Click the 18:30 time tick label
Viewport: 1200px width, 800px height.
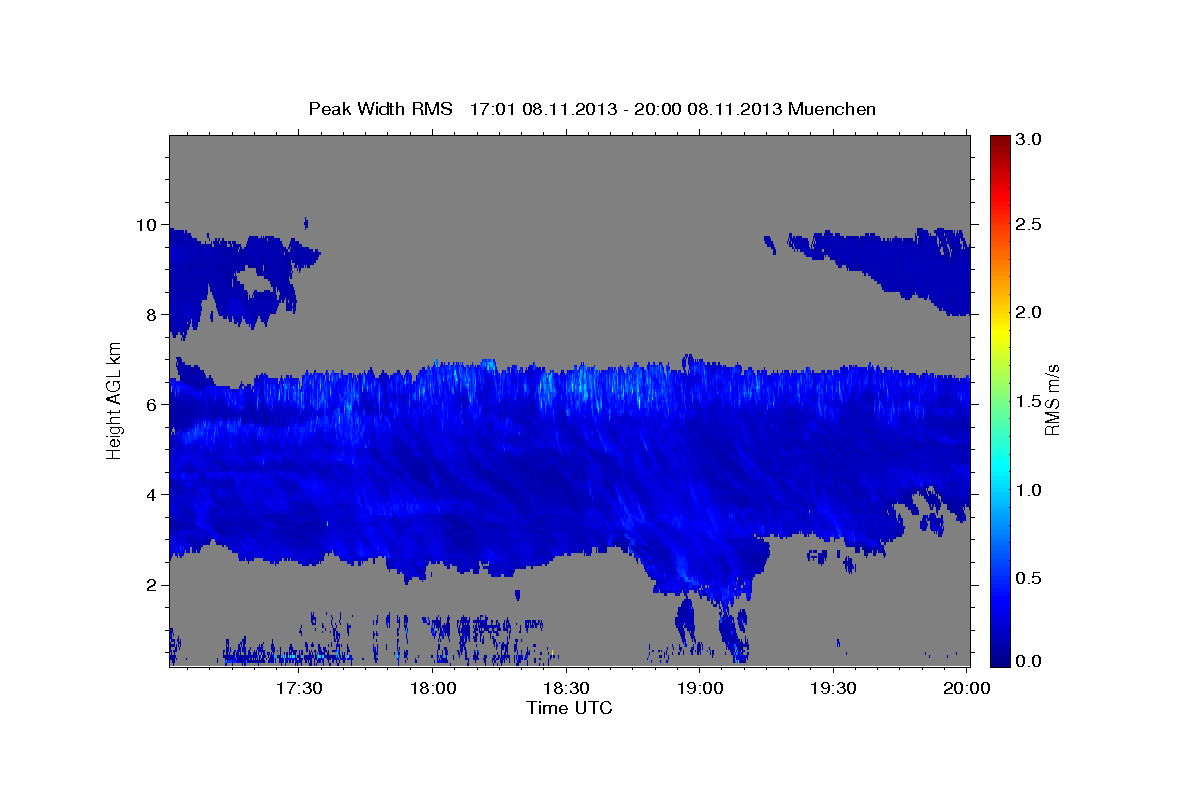coord(566,689)
